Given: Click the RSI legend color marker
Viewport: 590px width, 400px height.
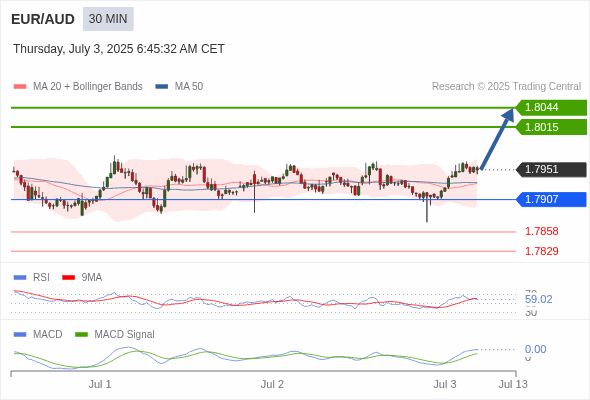Looking at the screenshot, I should [20, 278].
